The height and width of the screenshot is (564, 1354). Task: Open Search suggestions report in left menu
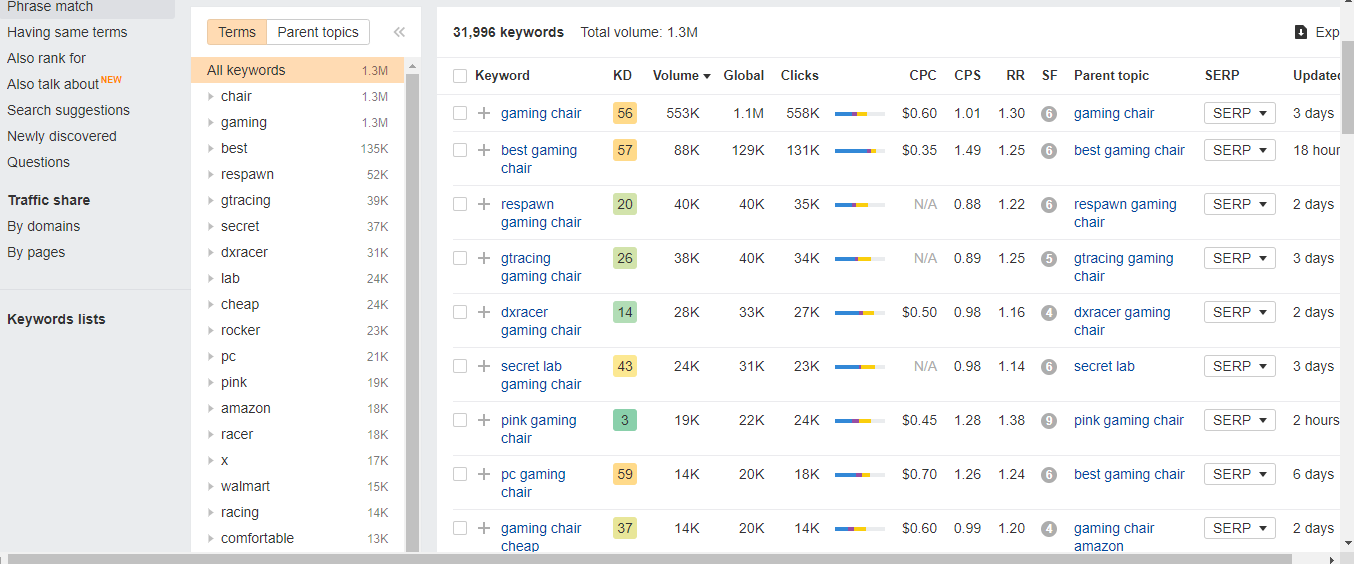(68, 110)
